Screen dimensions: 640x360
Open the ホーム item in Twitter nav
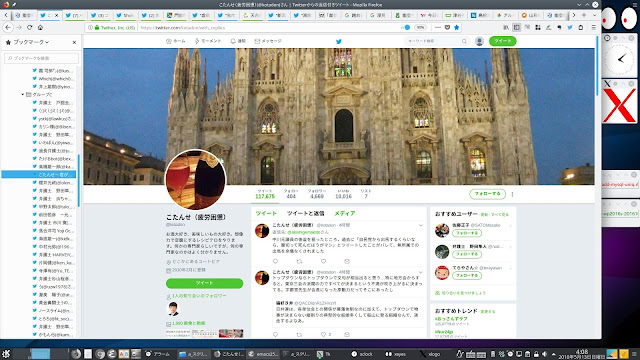pos(176,41)
